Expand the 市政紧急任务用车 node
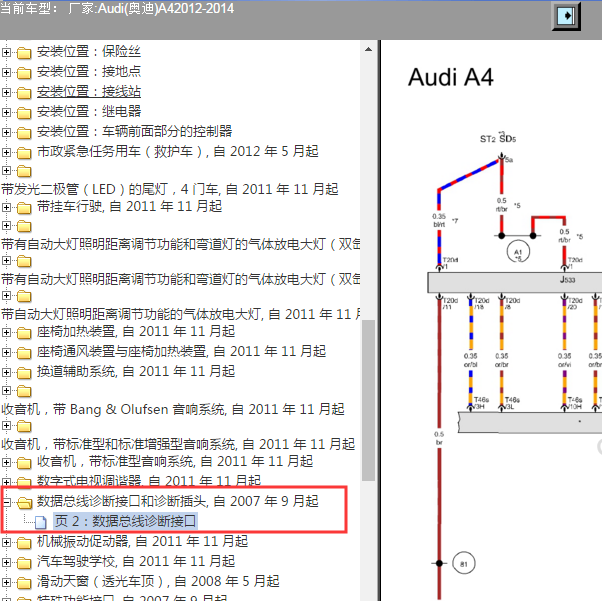This screenshot has height=601, width=602. (x=6, y=152)
